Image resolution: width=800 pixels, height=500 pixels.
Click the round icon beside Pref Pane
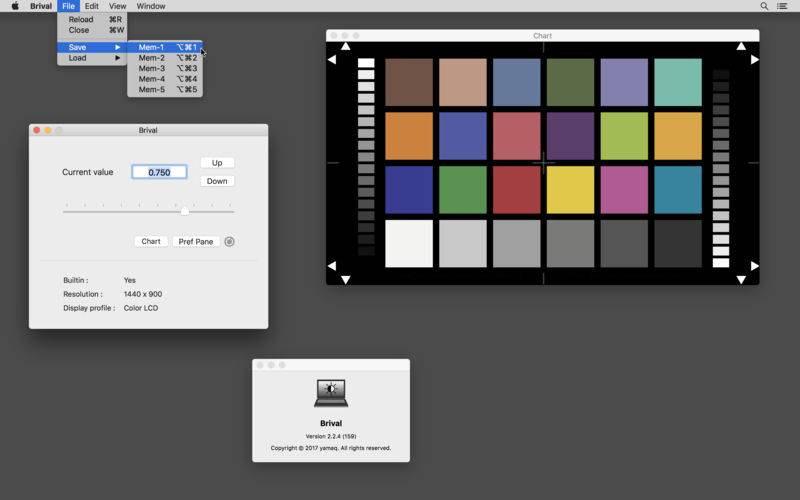230,241
